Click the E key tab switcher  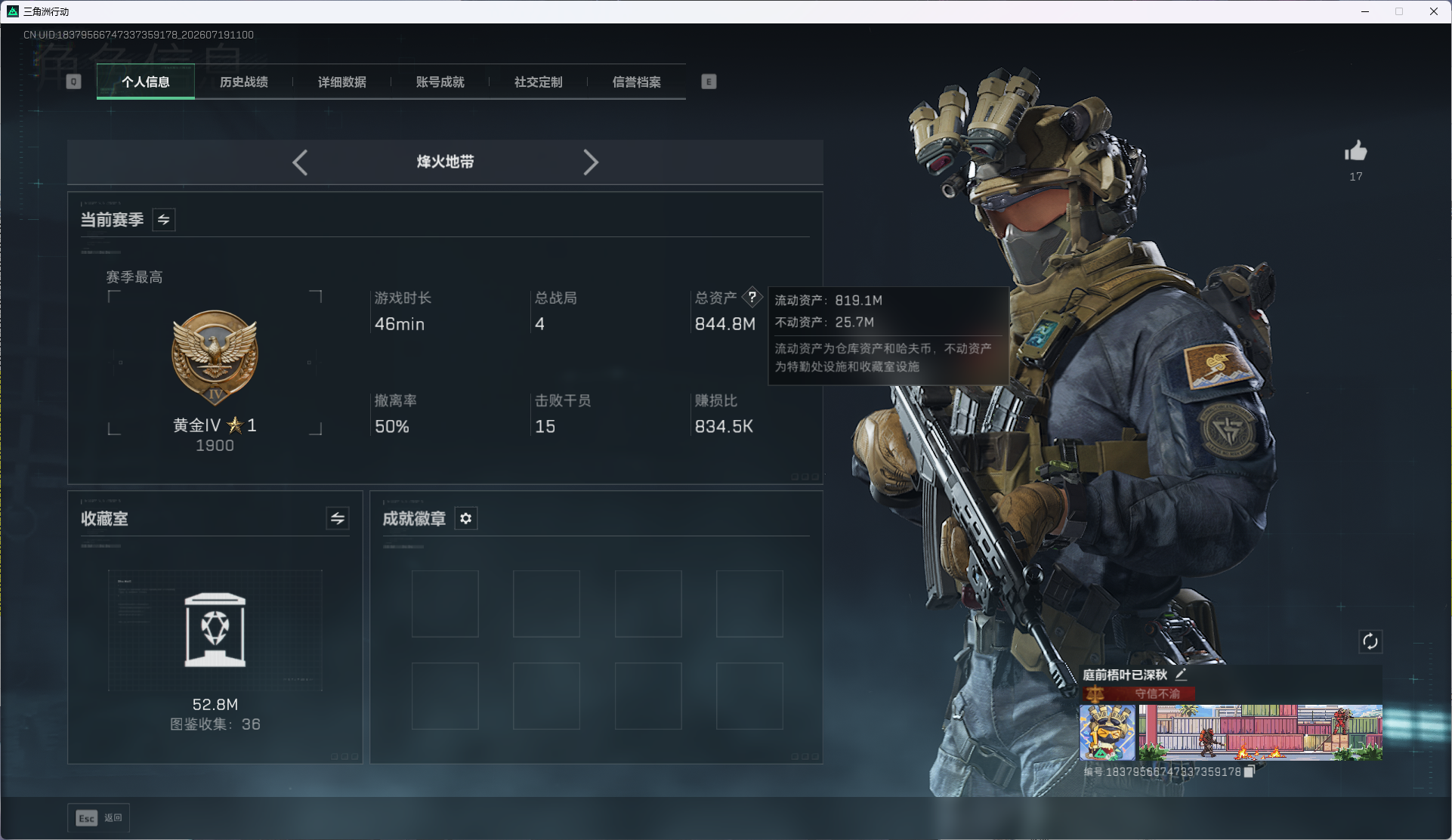point(709,82)
